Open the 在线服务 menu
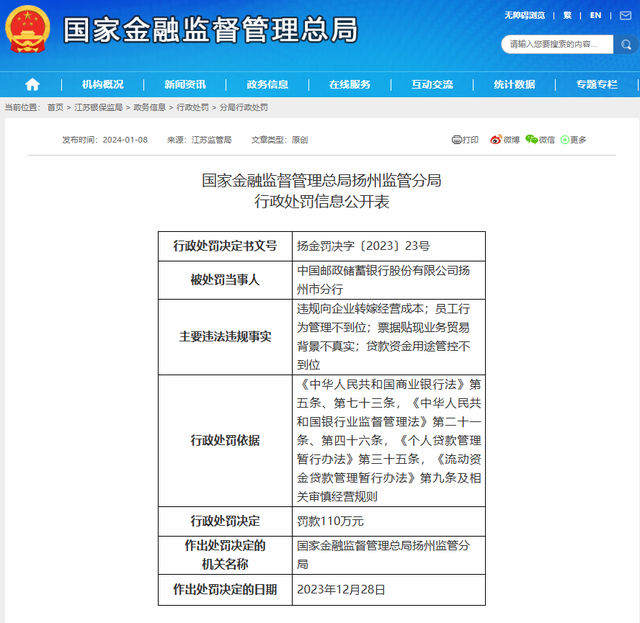The height and width of the screenshot is (623, 640). coord(350,85)
